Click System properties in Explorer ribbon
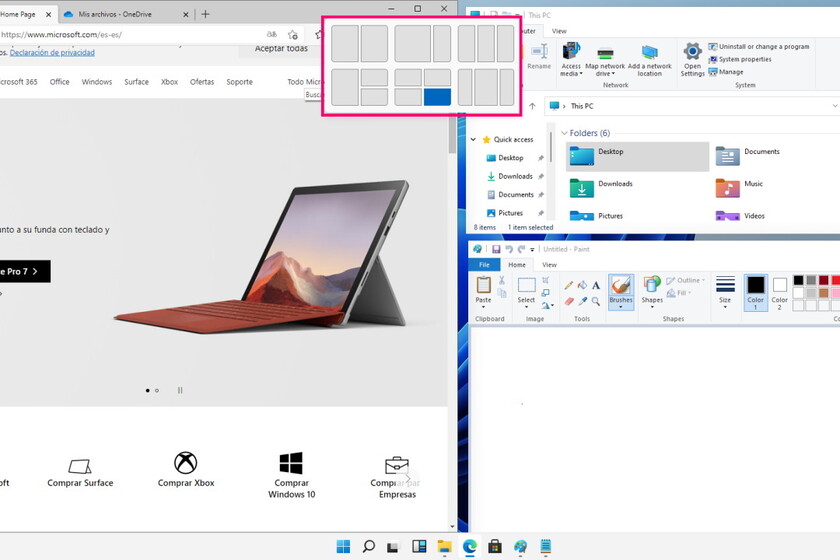840x560 pixels. [740, 59]
